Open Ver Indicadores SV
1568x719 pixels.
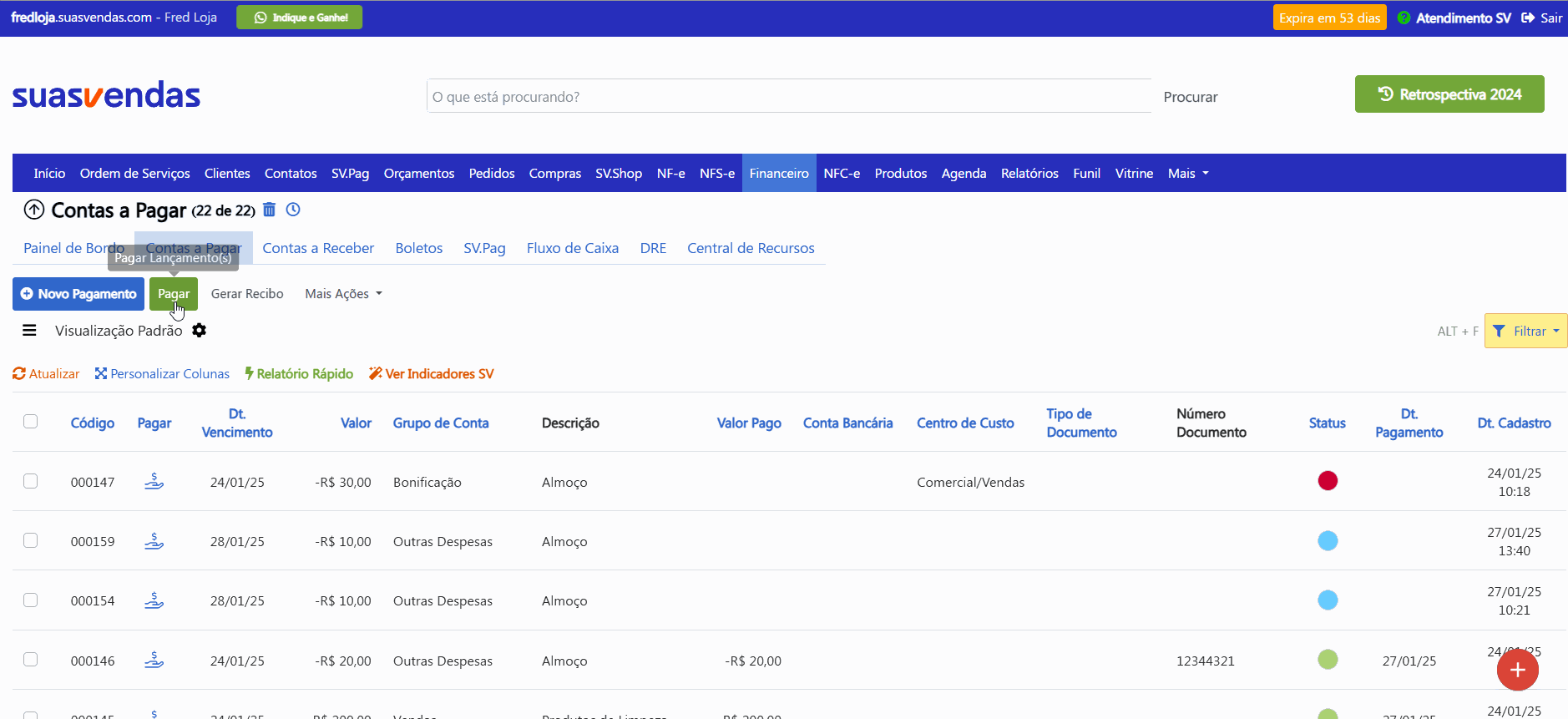[x=431, y=374]
